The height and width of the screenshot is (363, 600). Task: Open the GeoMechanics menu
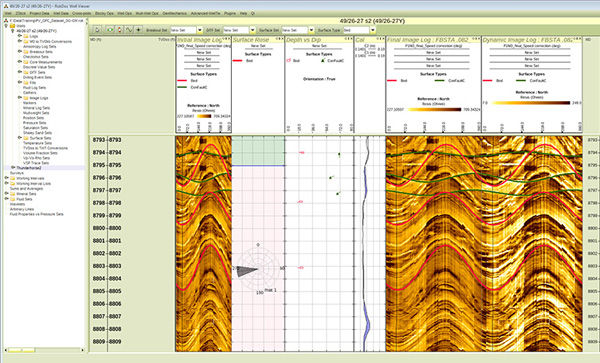[x=174, y=13]
